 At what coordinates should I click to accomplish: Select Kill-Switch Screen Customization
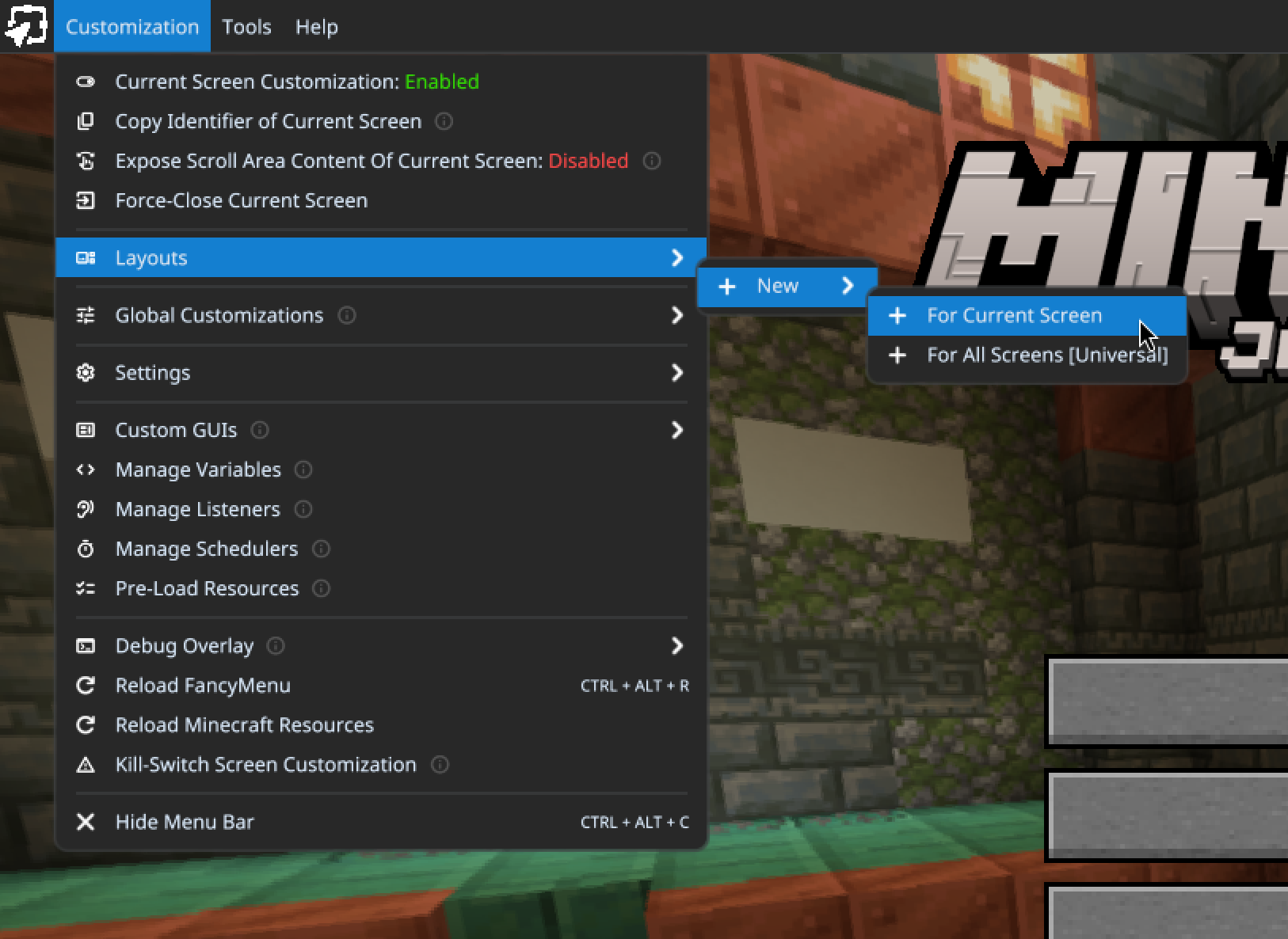[381, 765]
